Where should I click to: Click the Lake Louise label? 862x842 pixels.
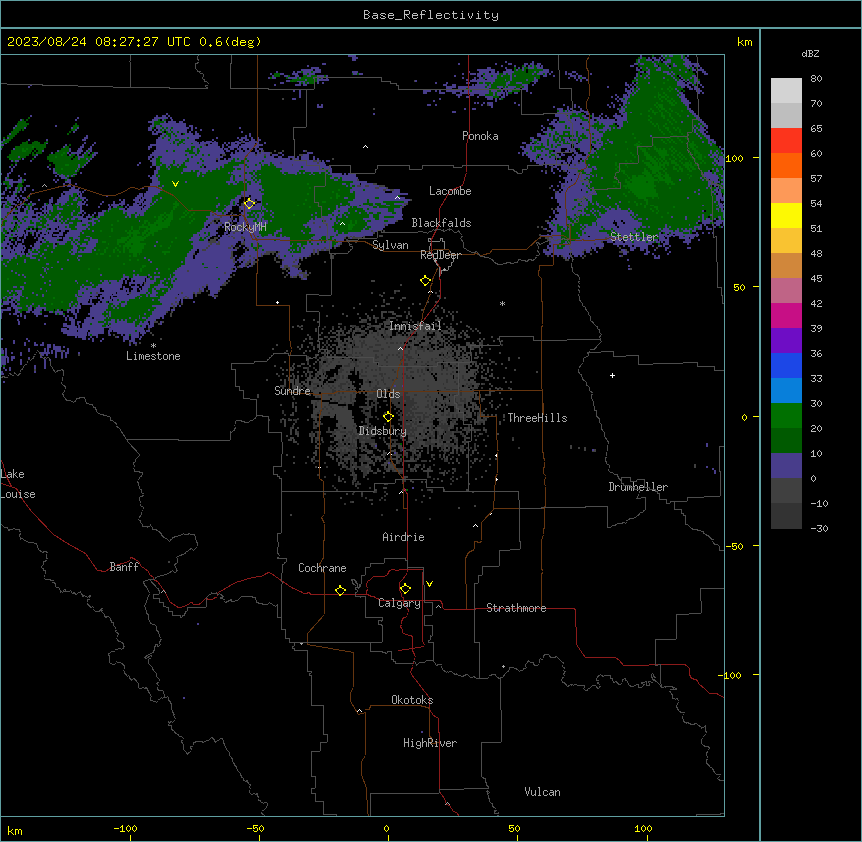pyautogui.click(x=16, y=484)
